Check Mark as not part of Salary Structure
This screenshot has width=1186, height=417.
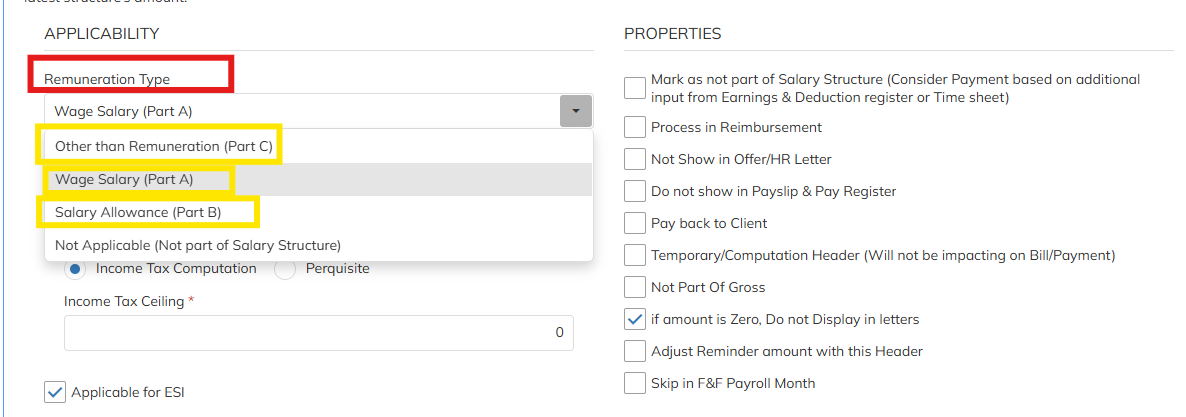tap(635, 88)
